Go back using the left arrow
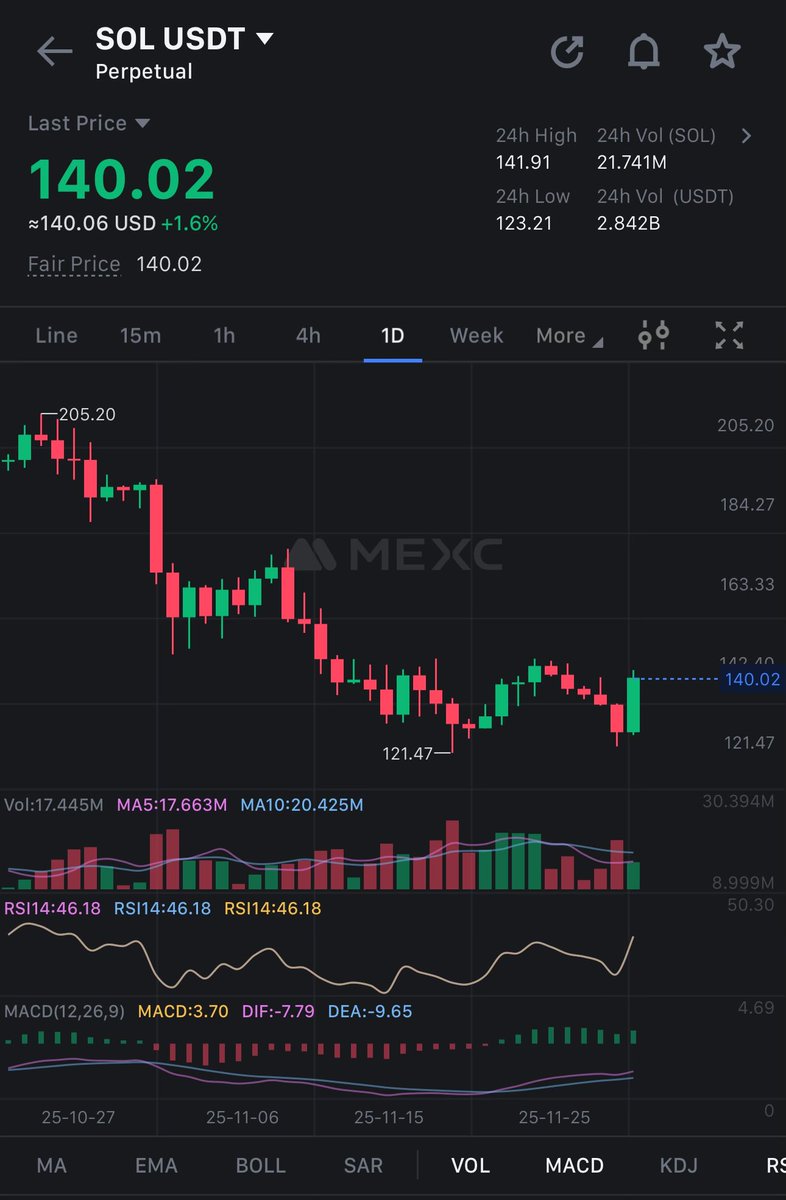Viewport: 786px width, 1200px height. point(55,52)
